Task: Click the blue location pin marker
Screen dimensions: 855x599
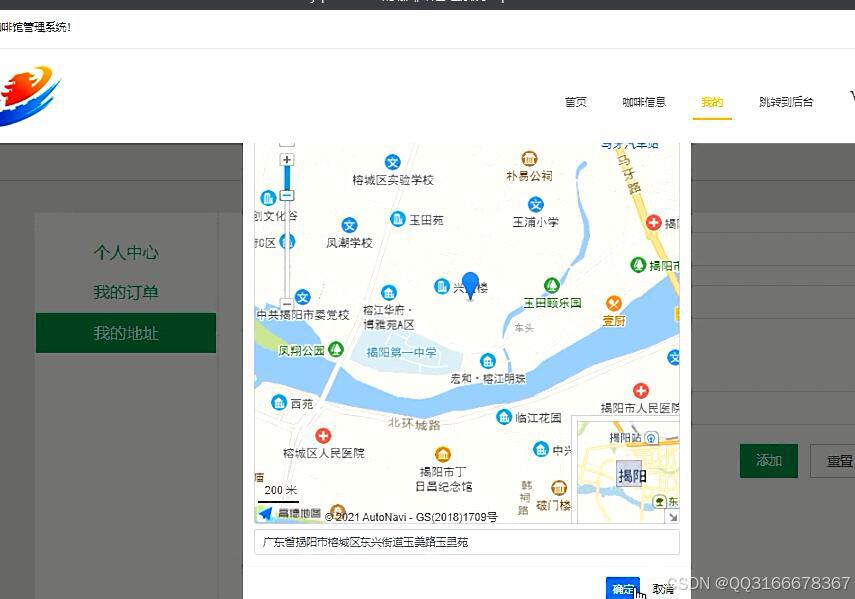Action: [x=470, y=286]
